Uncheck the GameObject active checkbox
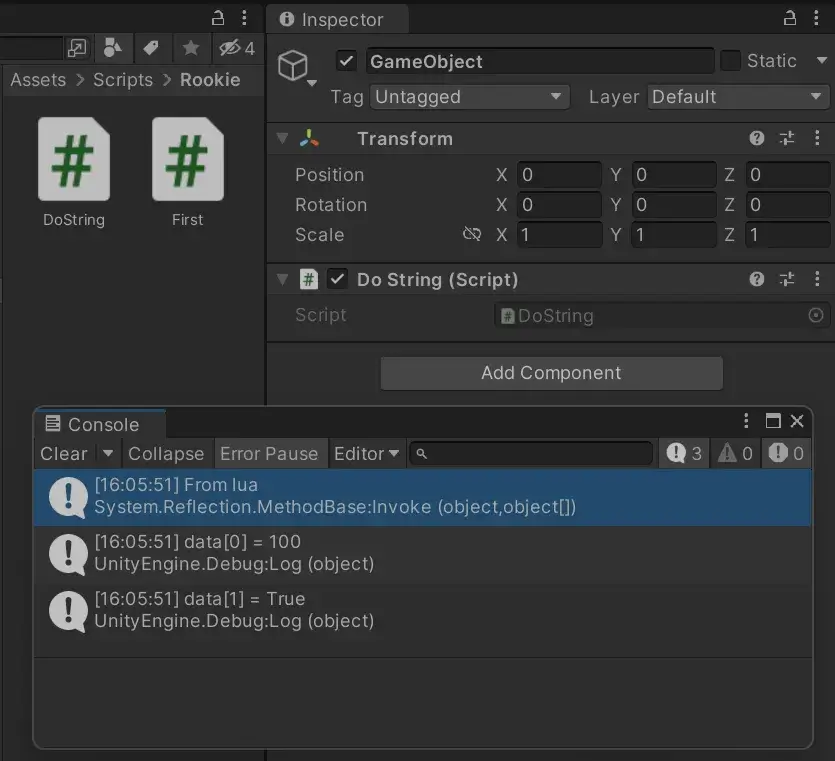835x761 pixels. 347,61
